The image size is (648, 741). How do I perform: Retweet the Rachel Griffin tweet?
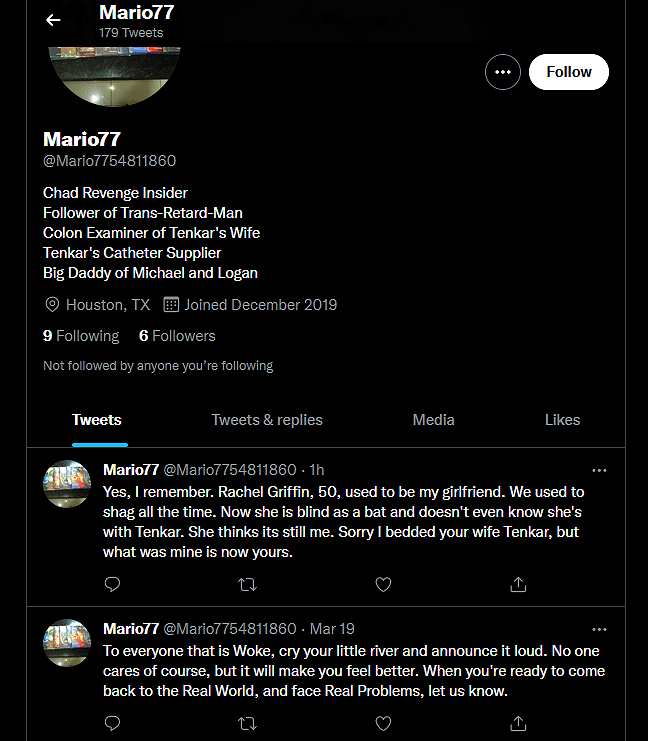[x=247, y=583]
